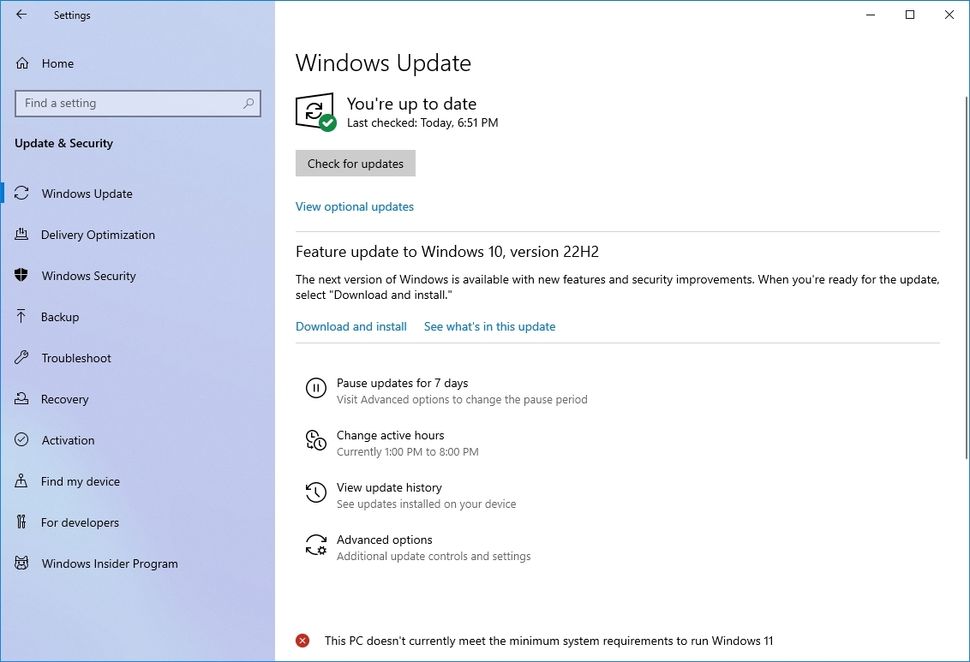Click the Advanced options gear icon
Screen dimensions: 970x662
[x=315, y=545]
